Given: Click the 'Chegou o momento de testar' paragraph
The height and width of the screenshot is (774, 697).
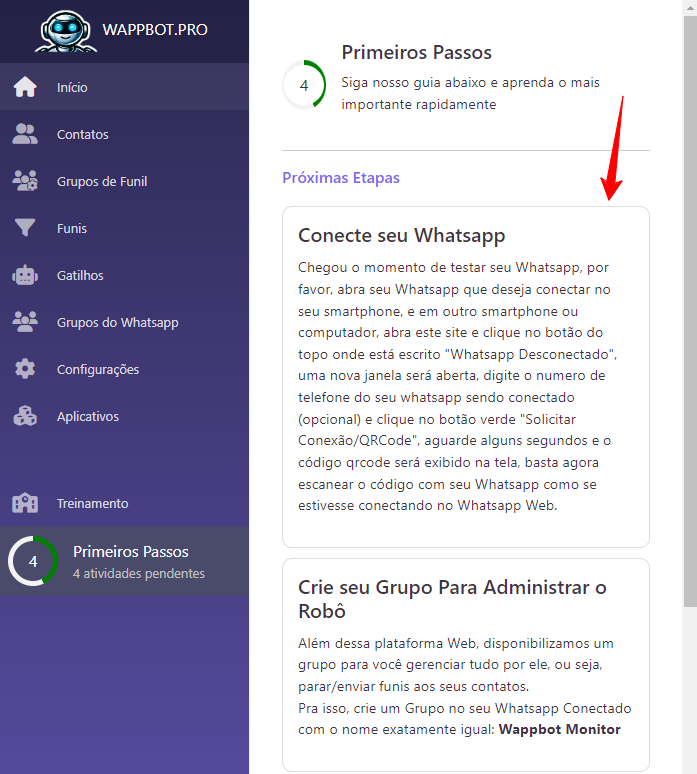Looking at the screenshot, I should click(x=458, y=386).
